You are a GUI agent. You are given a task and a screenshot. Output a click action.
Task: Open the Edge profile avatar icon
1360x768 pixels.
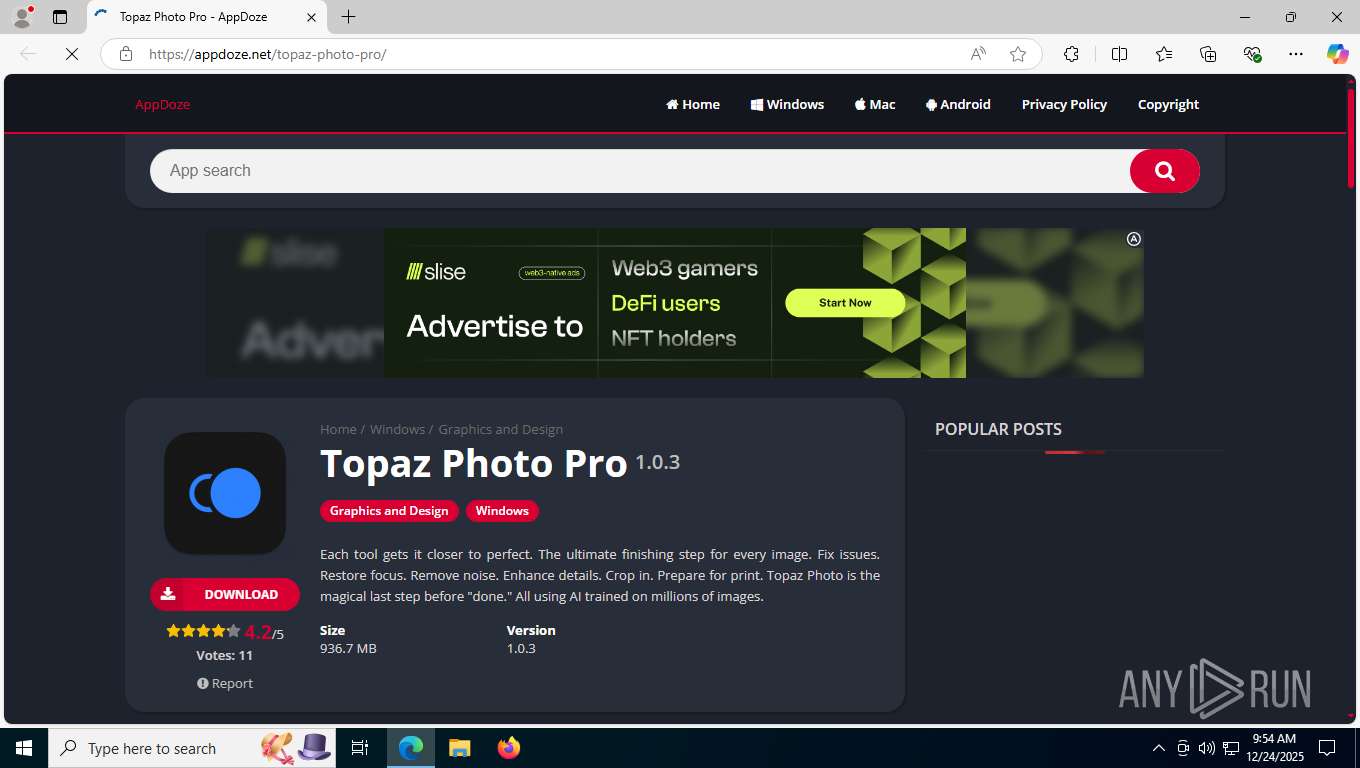pyautogui.click(x=22, y=17)
